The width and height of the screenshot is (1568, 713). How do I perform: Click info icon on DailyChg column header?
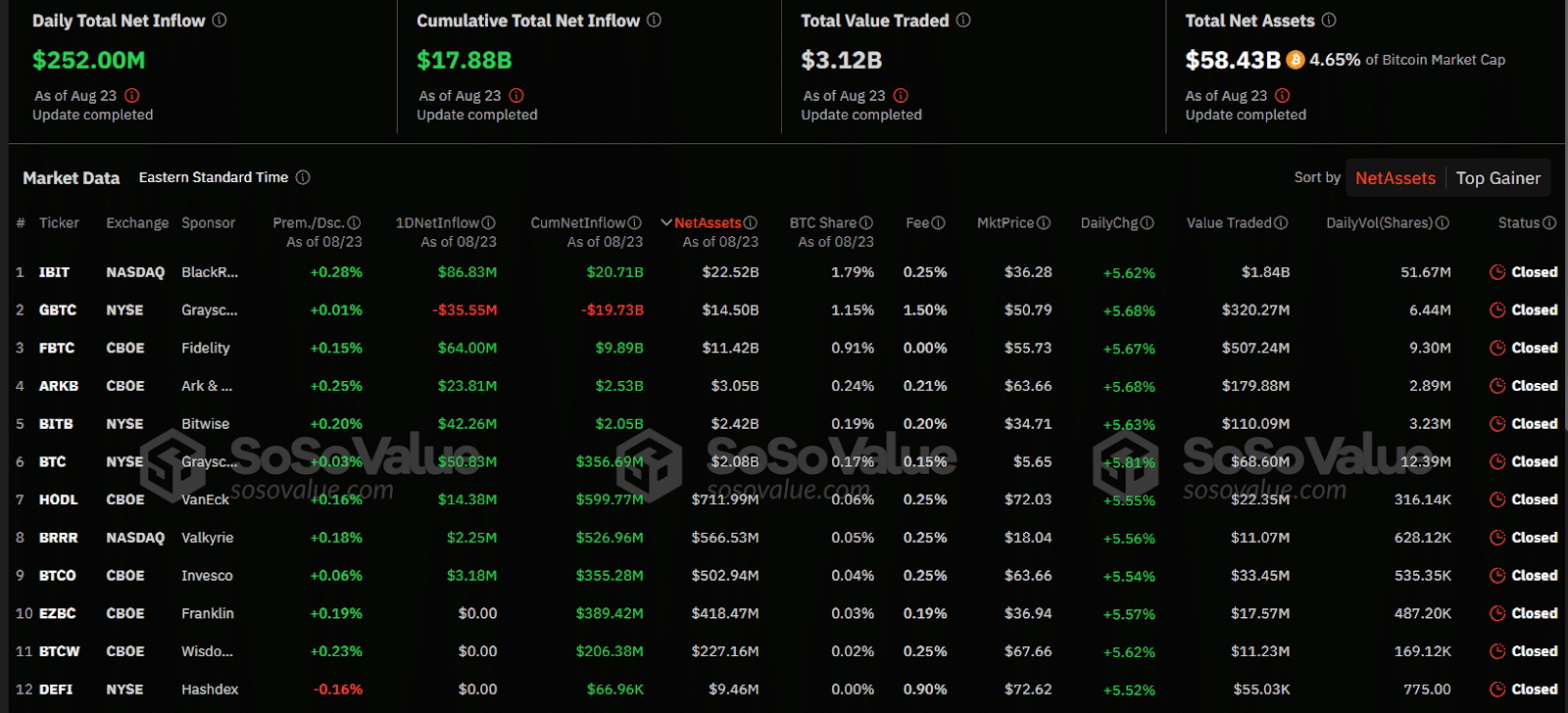point(1148,223)
